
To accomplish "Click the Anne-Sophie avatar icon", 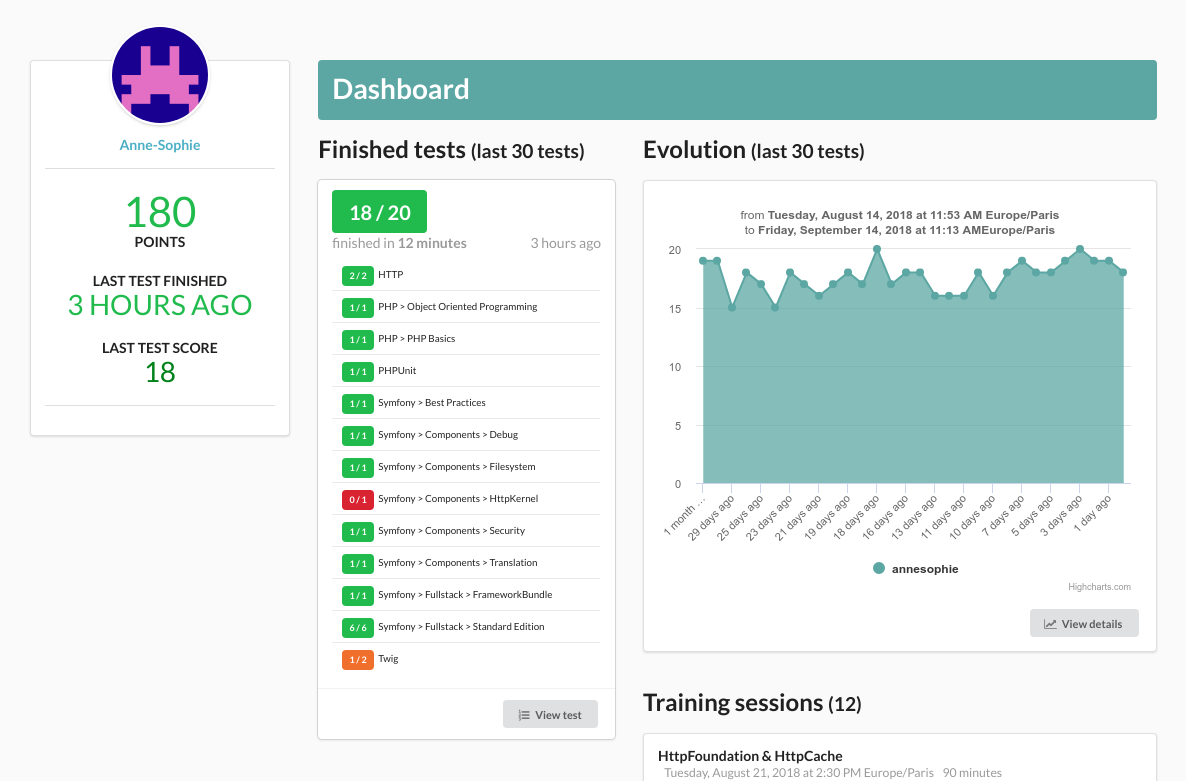I will point(159,74).
